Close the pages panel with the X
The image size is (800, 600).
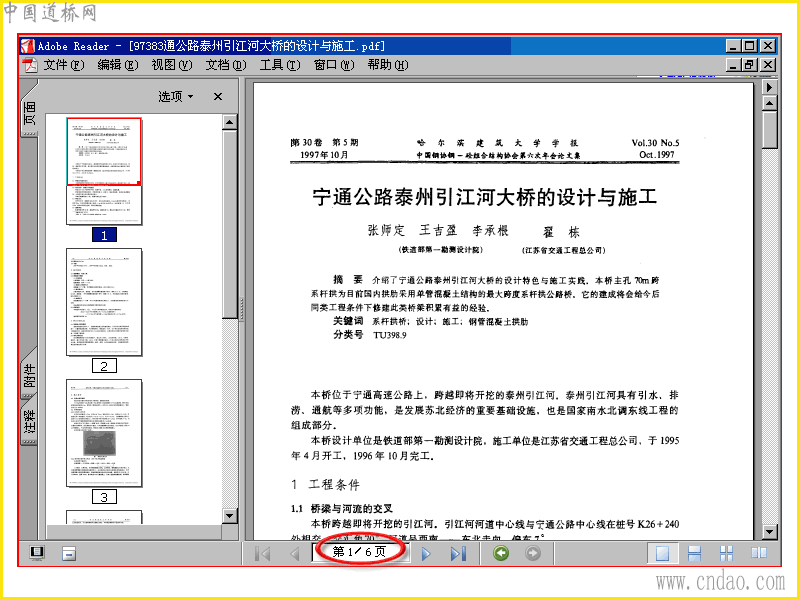pos(218,96)
